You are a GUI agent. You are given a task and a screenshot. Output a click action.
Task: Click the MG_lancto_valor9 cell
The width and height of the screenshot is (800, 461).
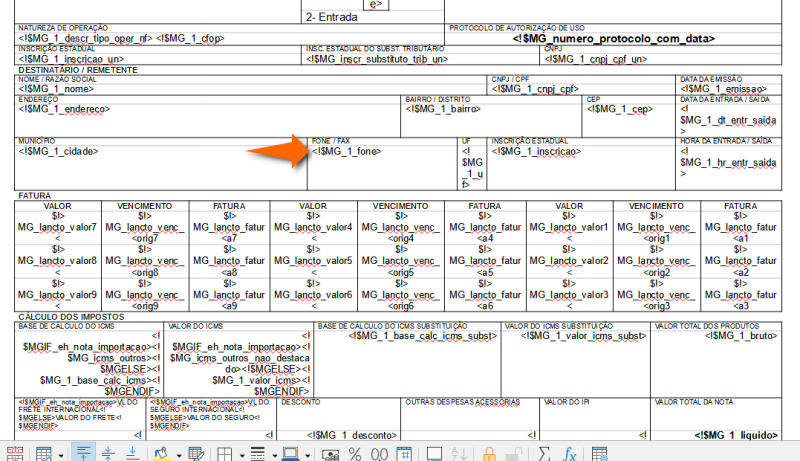coord(57,295)
